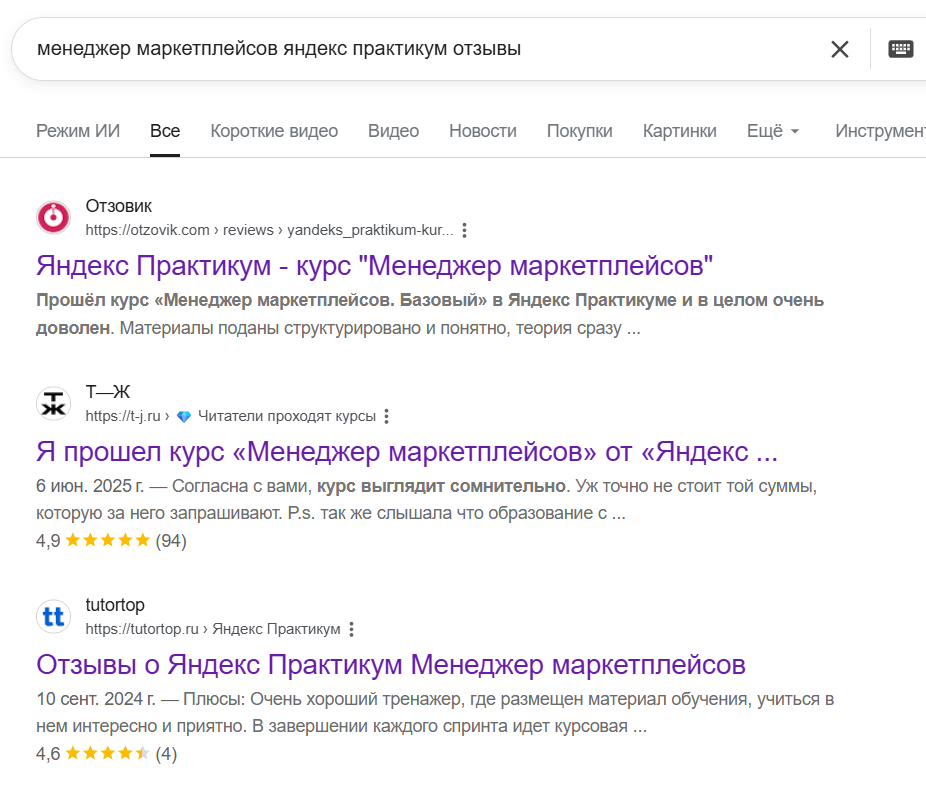Switch to Видео tab
Screen dimensions: 926x794
coord(393,131)
